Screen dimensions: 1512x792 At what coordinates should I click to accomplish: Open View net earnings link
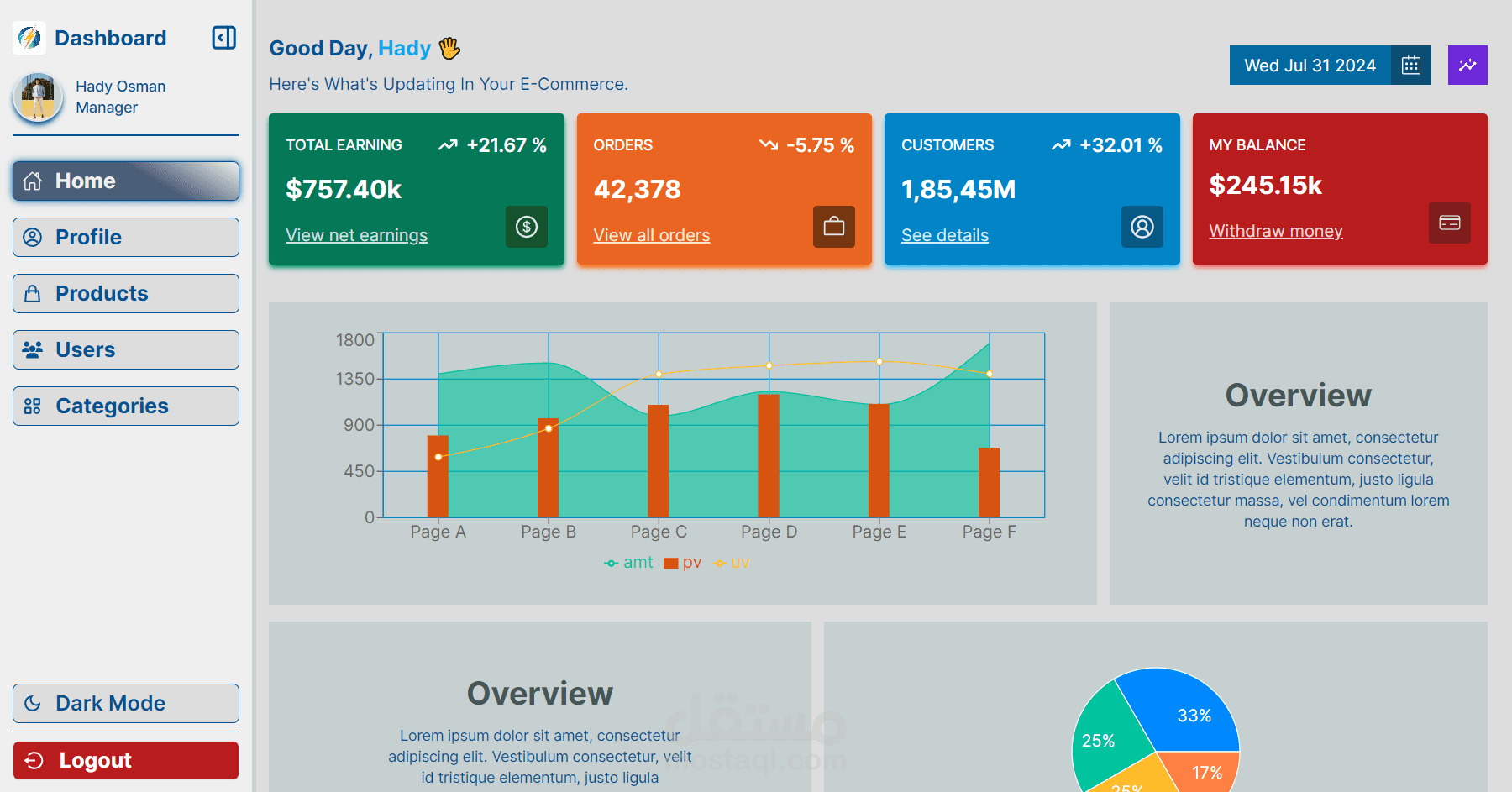(x=356, y=235)
